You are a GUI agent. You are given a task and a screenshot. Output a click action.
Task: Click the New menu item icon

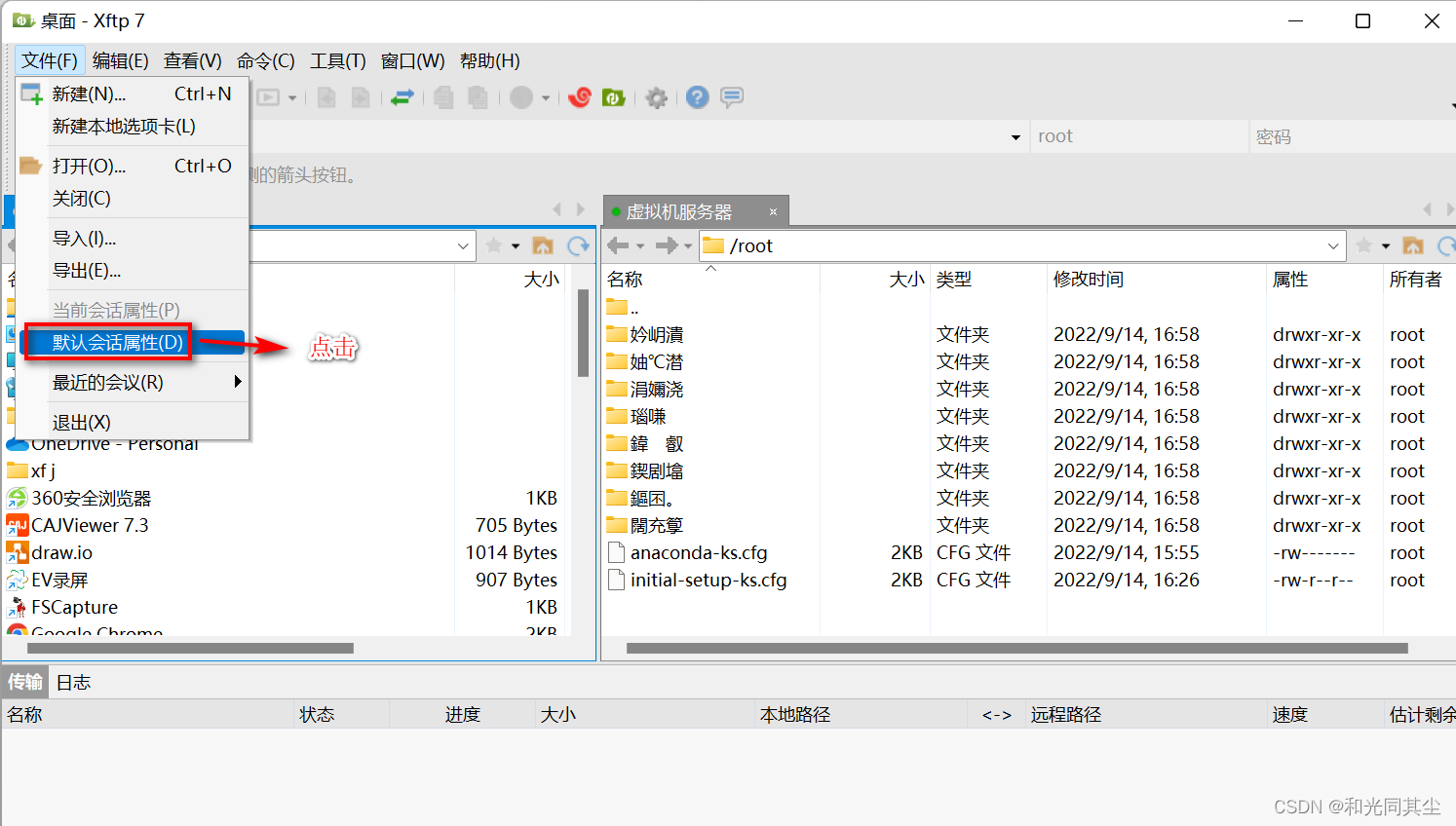[32, 94]
